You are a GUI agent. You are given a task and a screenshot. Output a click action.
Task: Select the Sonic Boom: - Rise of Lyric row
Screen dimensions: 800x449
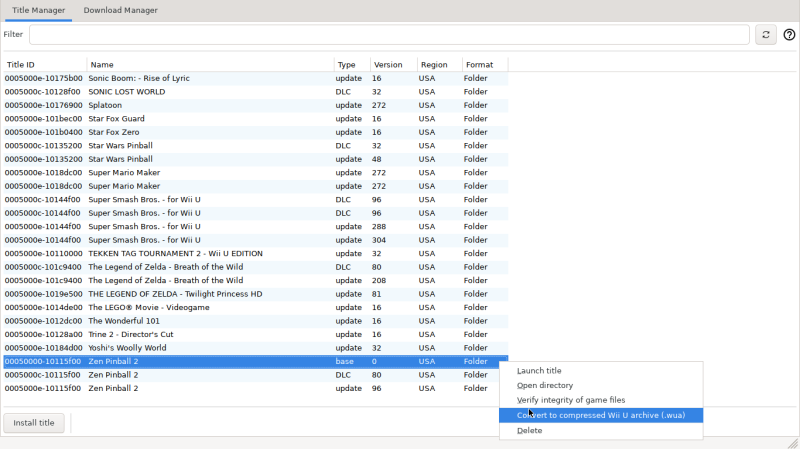coord(256,78)
